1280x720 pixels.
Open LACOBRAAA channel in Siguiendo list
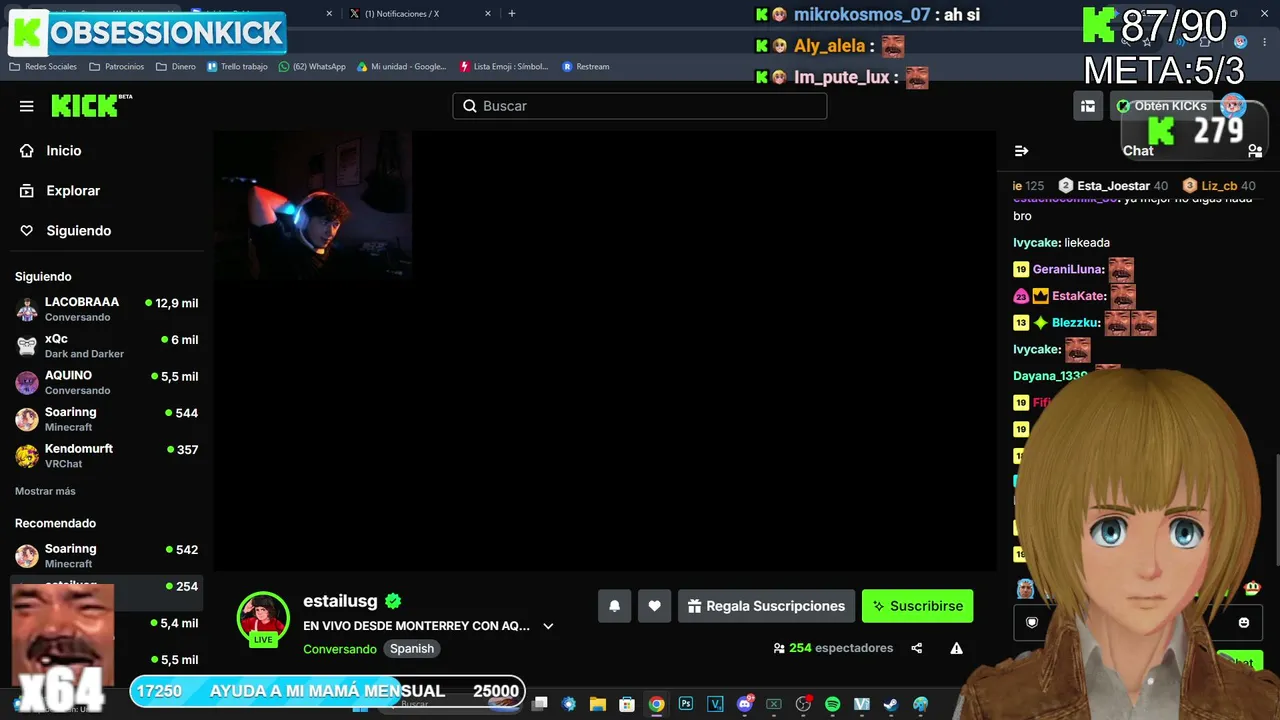106,309
